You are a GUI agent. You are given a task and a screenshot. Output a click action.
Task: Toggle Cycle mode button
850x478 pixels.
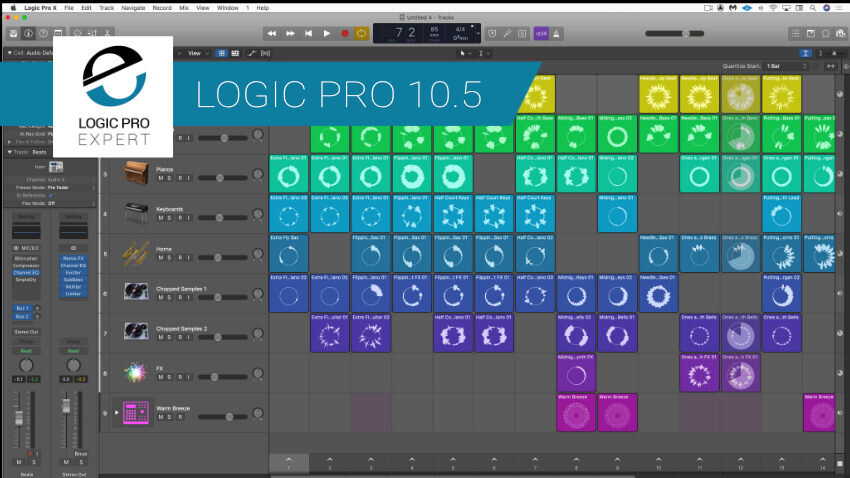tap(361, 34)
